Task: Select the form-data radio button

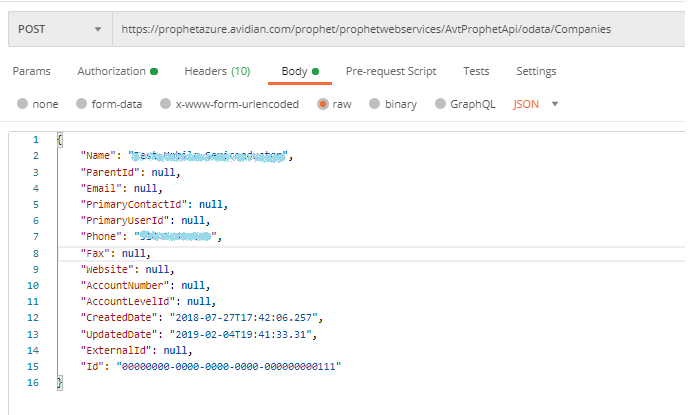Action: click(82, 104)
